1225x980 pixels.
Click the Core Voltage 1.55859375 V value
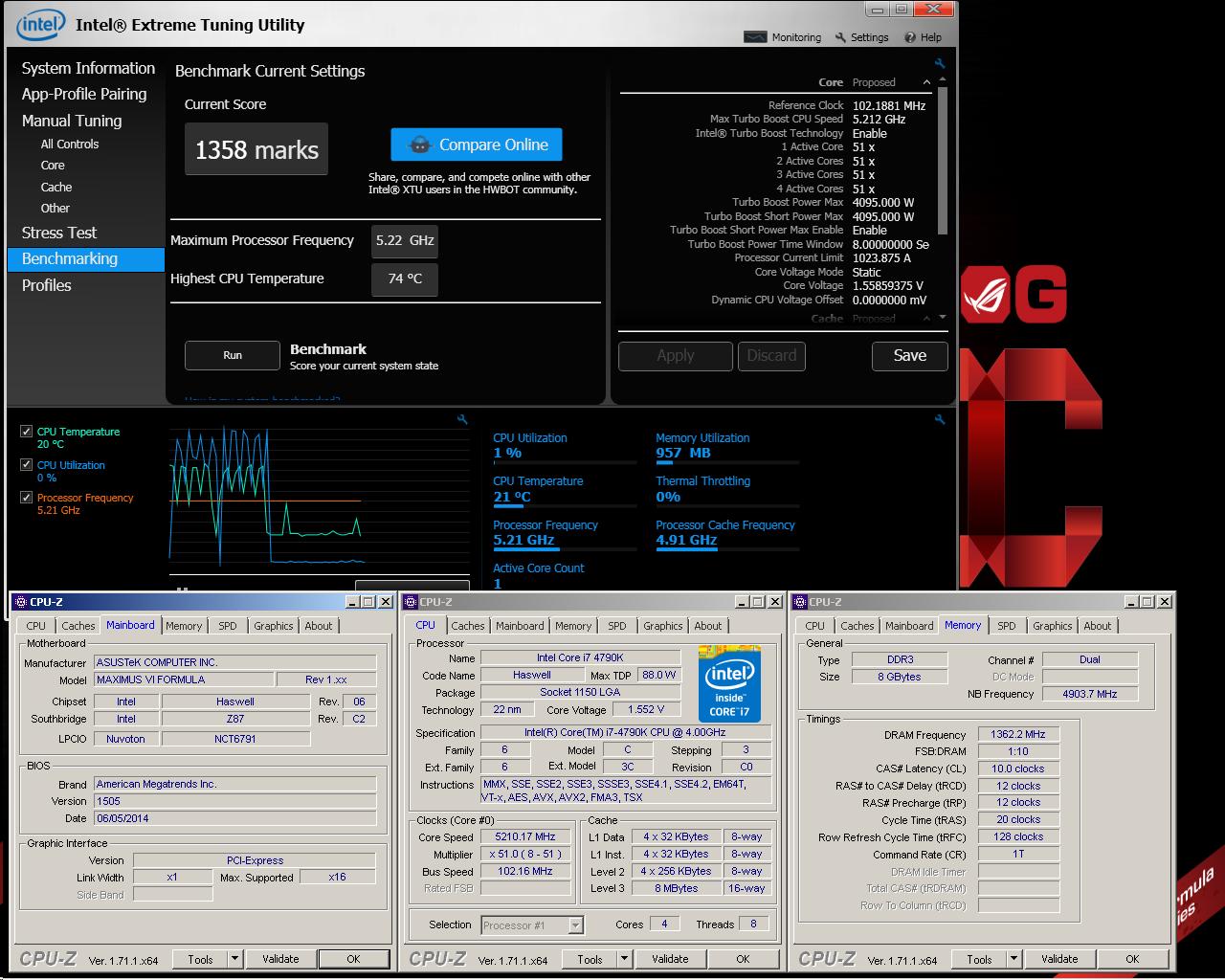pyautogui.click(x=888, y=286)
